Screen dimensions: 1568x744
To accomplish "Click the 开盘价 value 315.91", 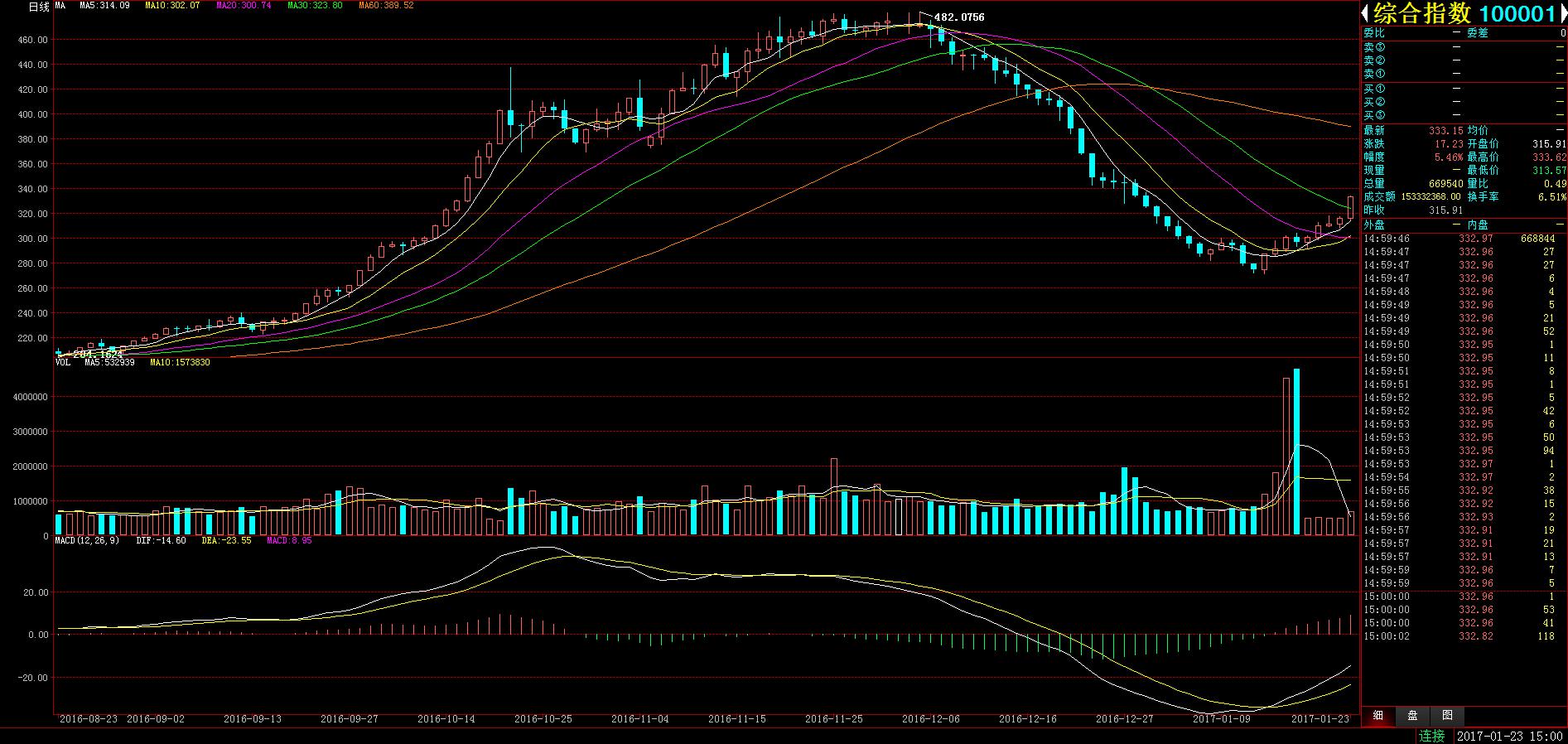I will (x=1549, y=143).
